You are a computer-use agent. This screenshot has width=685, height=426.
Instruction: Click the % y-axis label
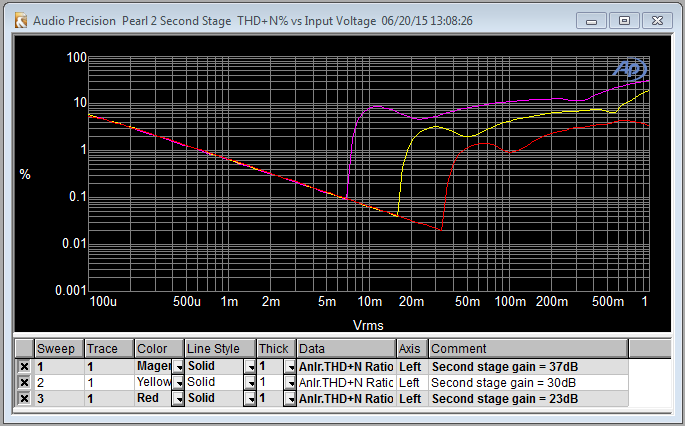click(x=25, y=175)
